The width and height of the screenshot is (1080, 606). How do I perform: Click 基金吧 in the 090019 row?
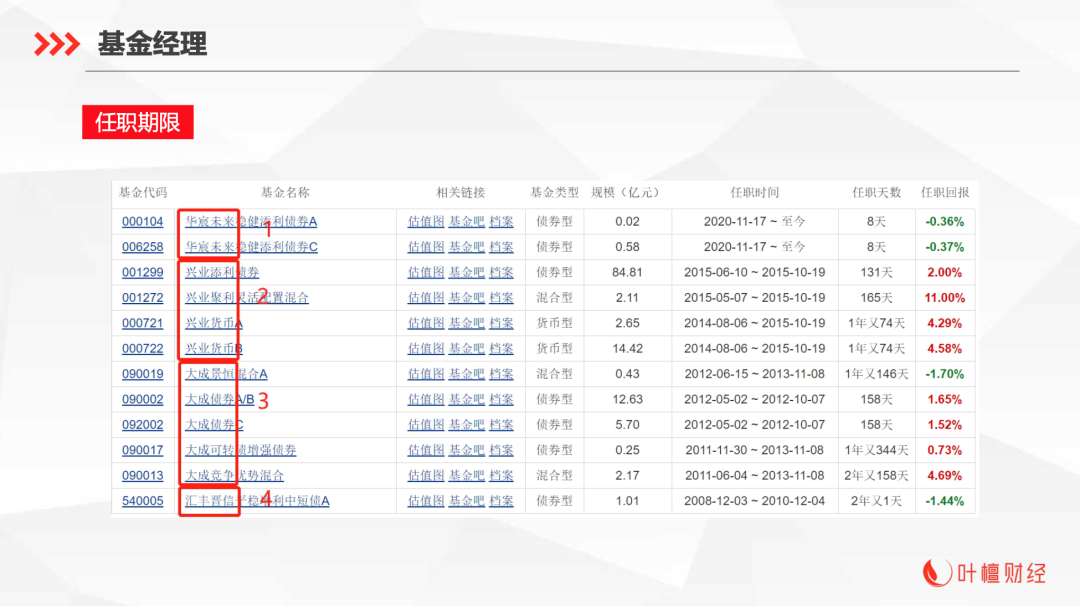[466, 375]
